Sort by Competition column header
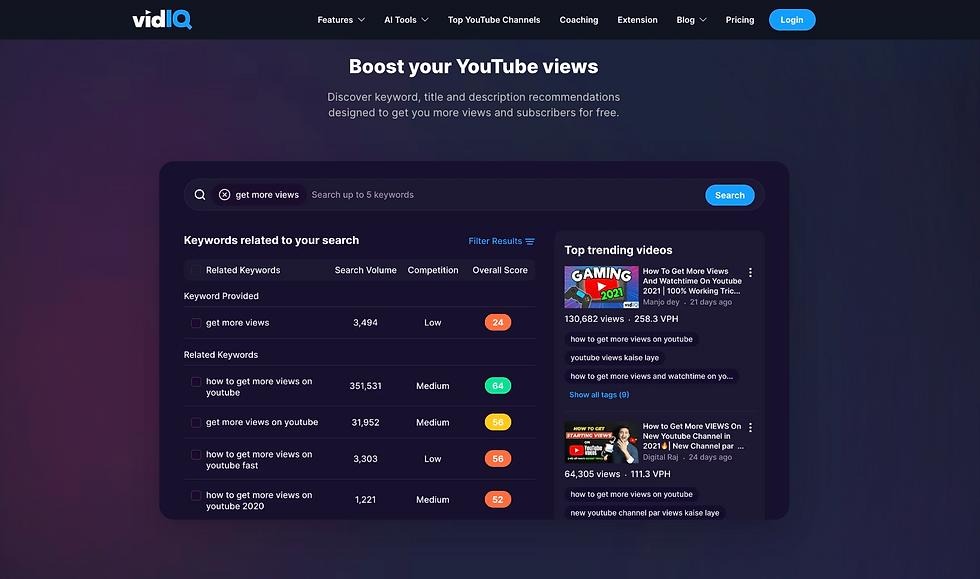 tap(432, 270)
